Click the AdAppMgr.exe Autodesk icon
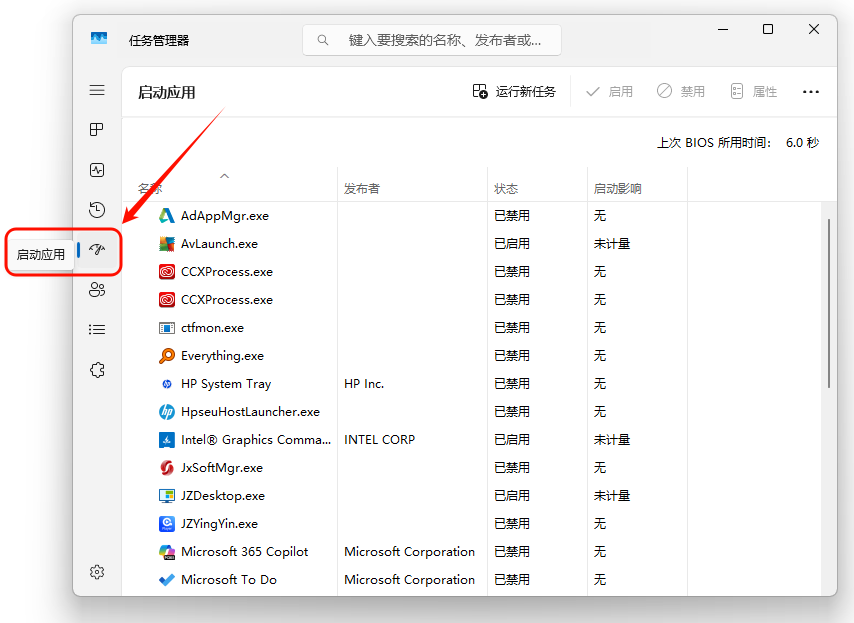This screenshot has height=623, width=854. click(167, 216)
